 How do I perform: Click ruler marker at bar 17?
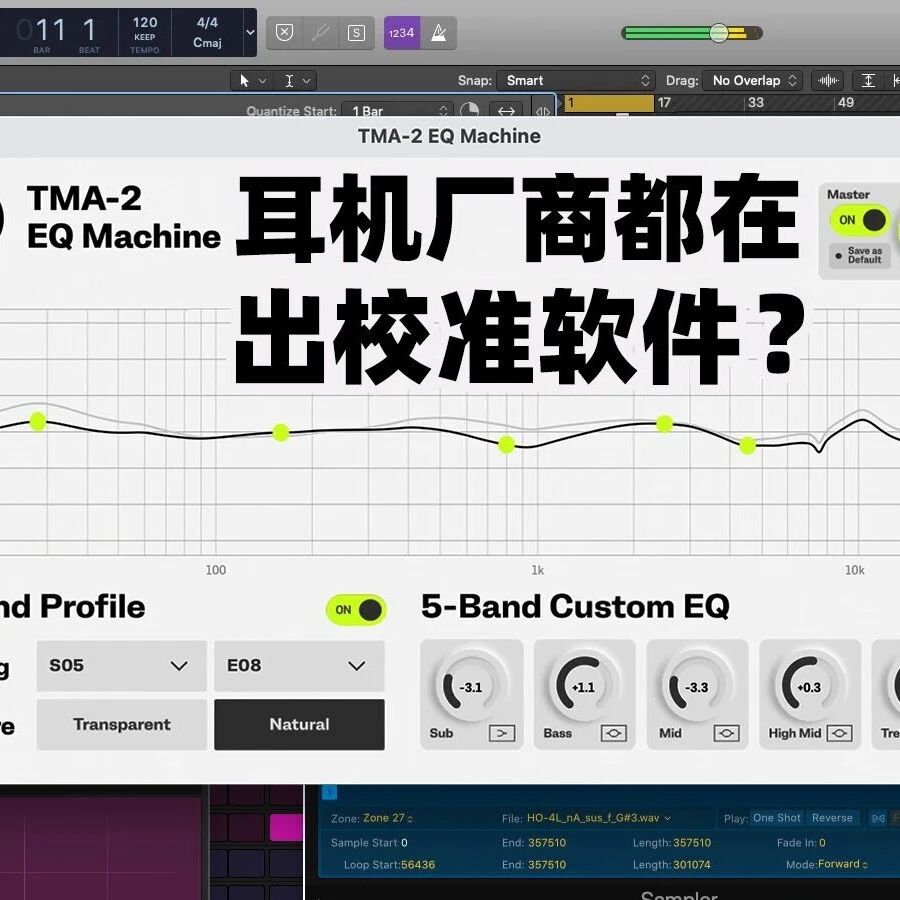point(664,103)
